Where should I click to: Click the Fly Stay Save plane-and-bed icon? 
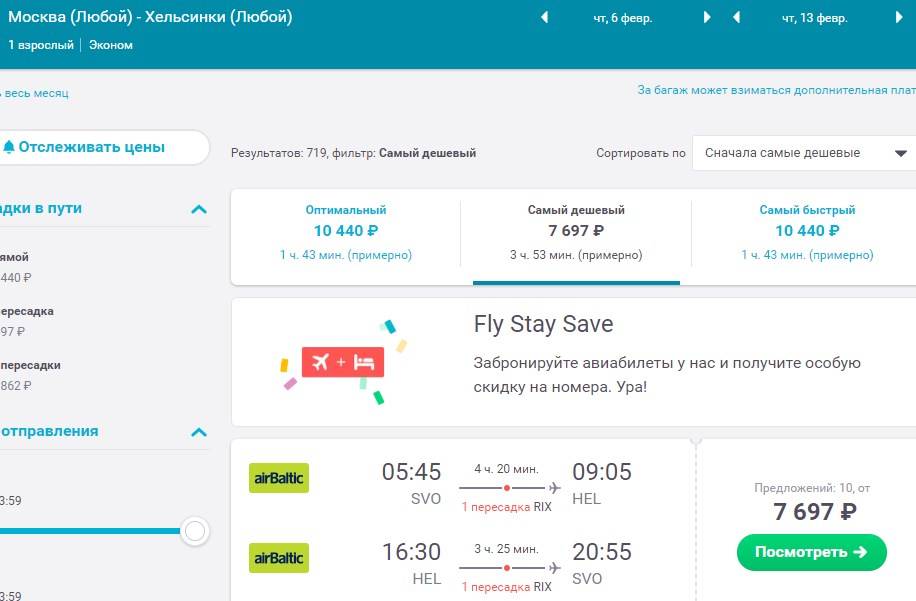(343, 362)
